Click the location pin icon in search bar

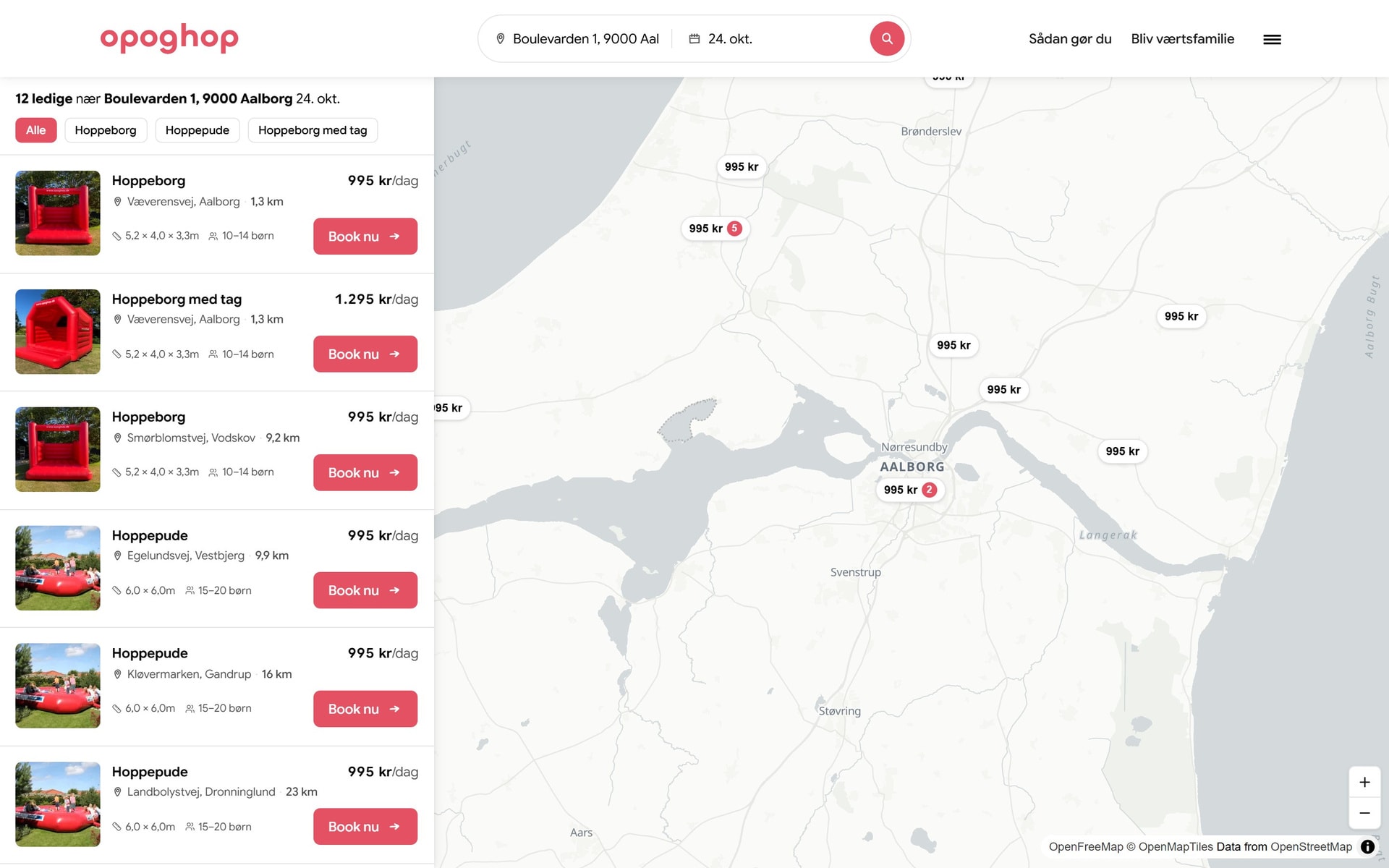point(500,39)
